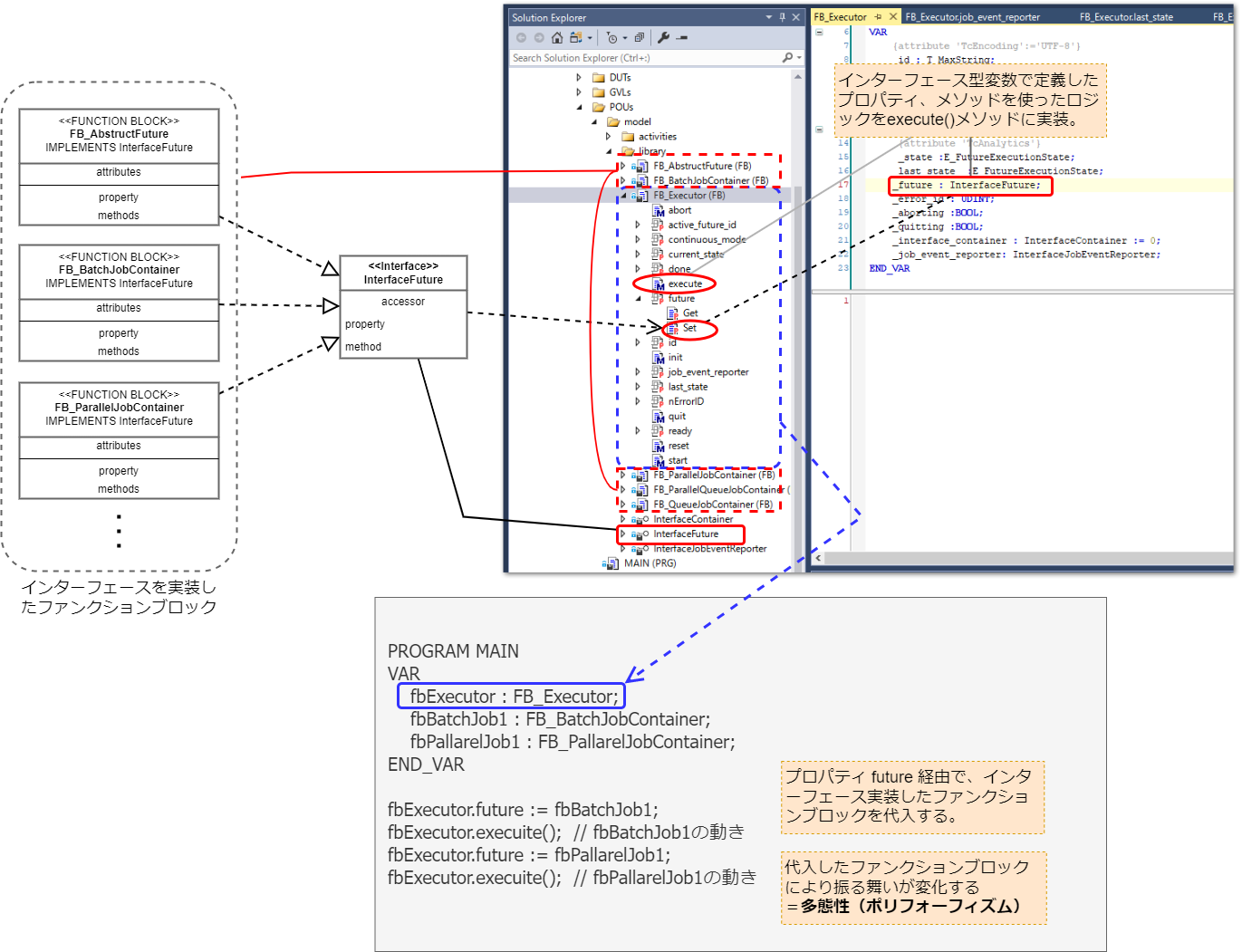Switch to FB_Executor.last_state tab
1242x952 pixels.
coord(1126,17)
